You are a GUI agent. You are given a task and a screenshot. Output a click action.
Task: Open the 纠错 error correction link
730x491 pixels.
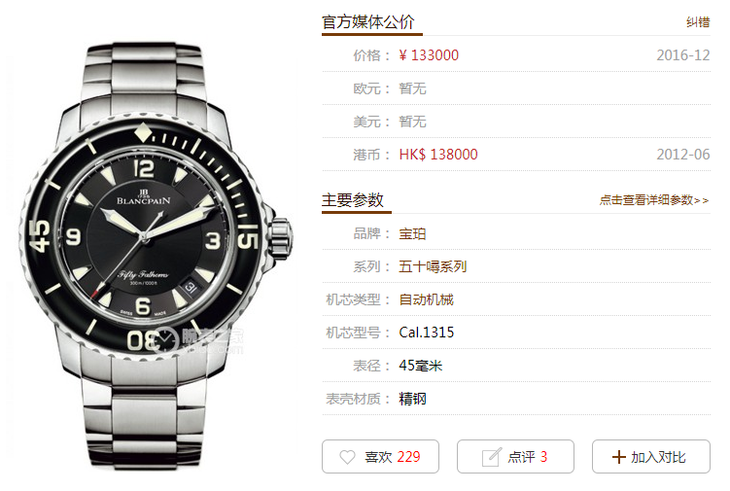pos(698,22)
